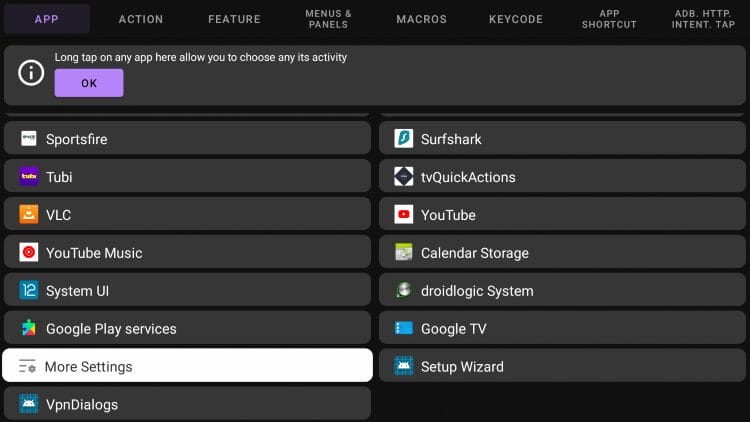Click the YouTube Music icon

29,252
